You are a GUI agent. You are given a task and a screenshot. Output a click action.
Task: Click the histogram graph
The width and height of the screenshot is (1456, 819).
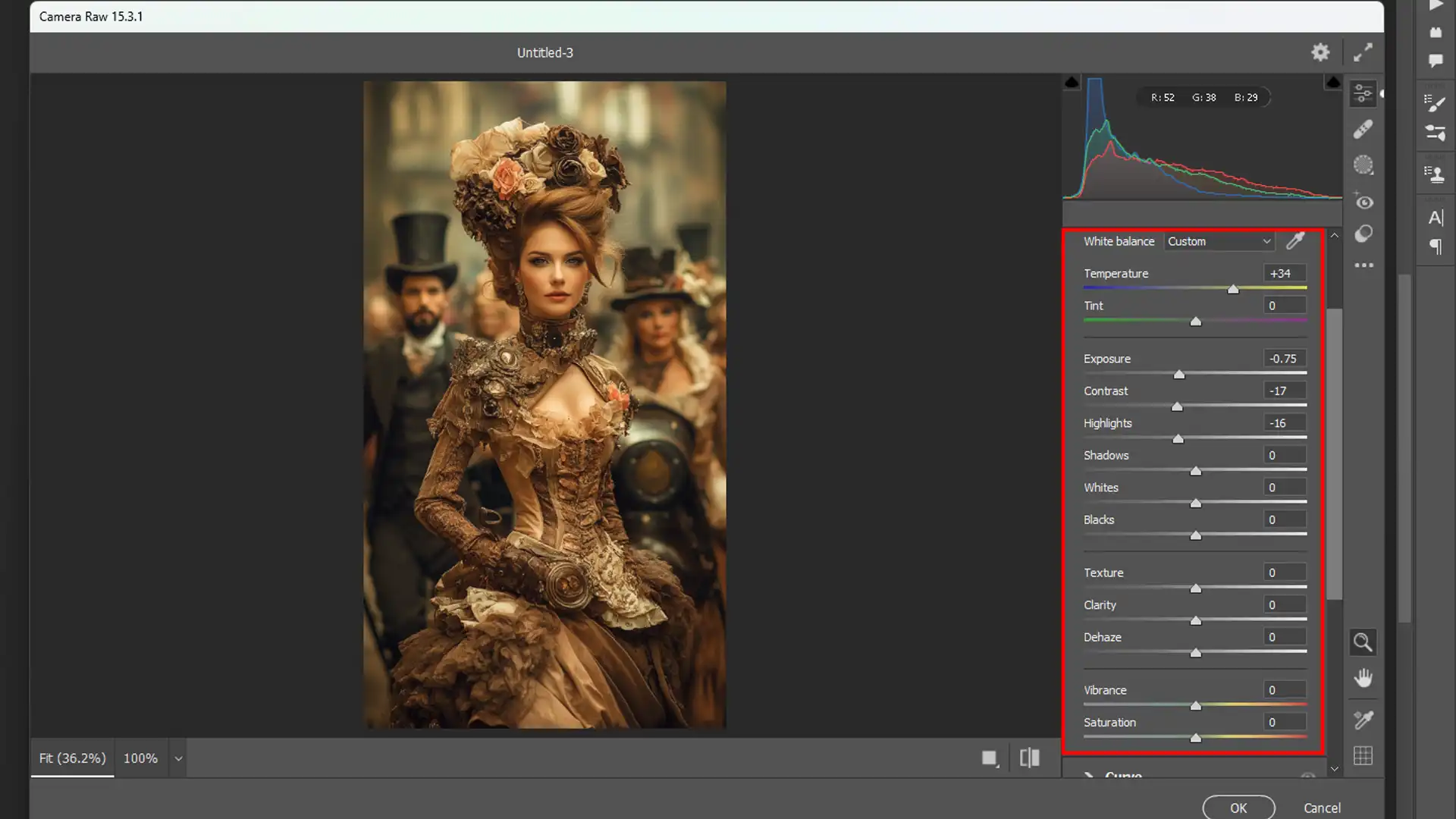pyautogui.click(x=1202, y=137)
